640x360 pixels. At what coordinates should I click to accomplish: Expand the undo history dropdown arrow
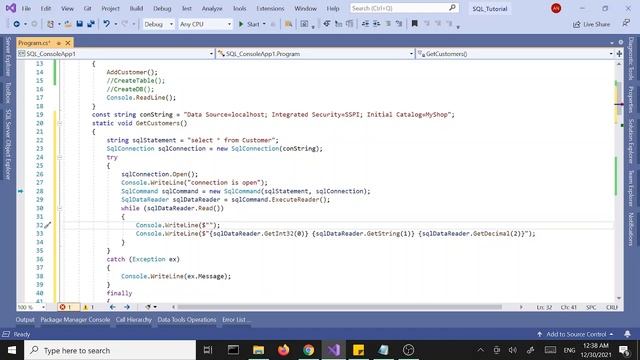116,24
